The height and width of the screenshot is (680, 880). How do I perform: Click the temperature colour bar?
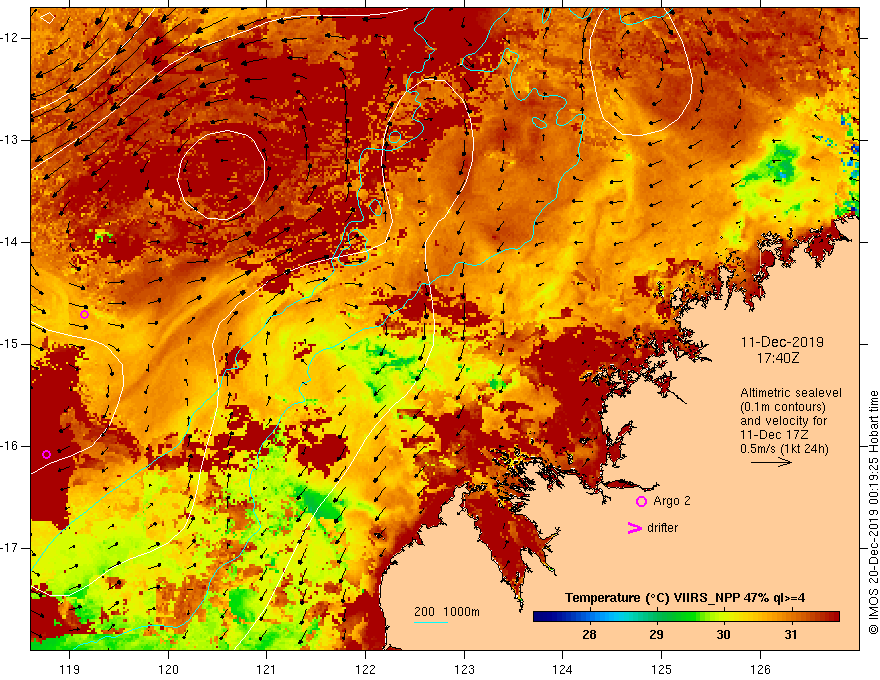[686, 617]
